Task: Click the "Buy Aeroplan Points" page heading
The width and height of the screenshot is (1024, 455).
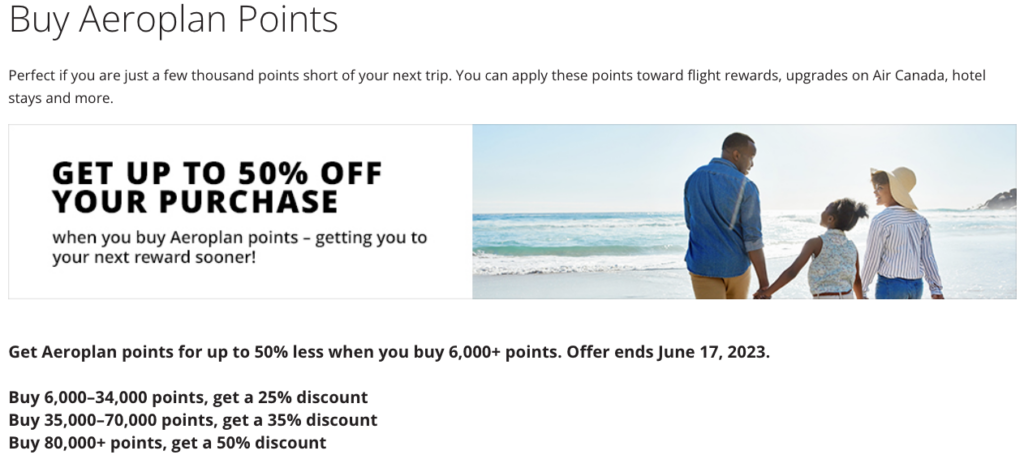Action: (173, 22)
